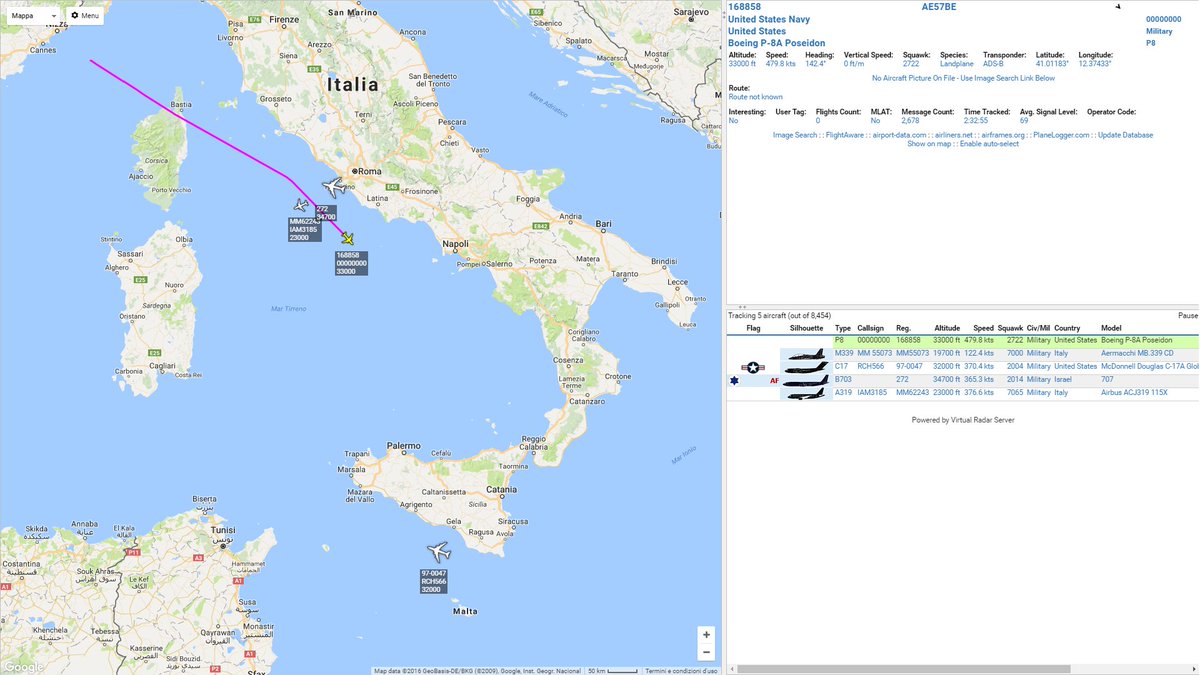The height and width of the screenshot is (675, 1200).
Task: Open the FlightAware link
Action: pyautogui.click(x=845, y=135)
